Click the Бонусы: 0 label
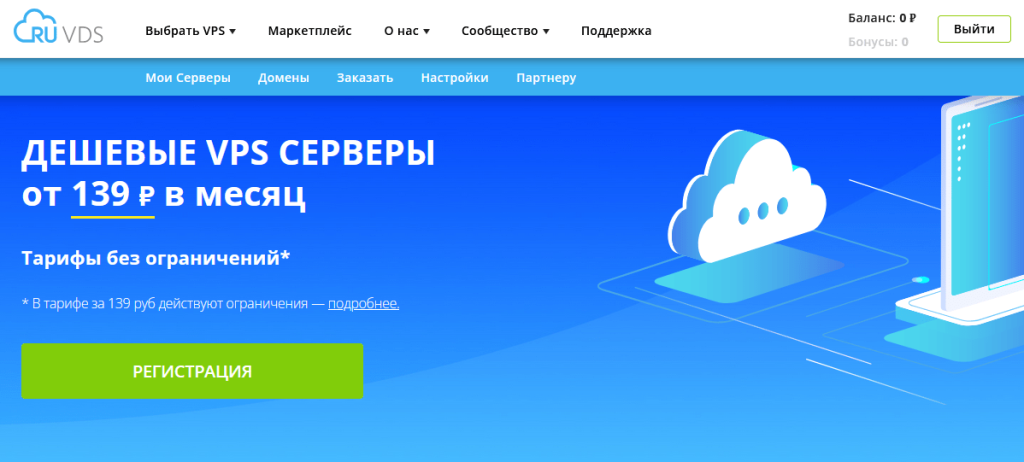 click(877, 42)
